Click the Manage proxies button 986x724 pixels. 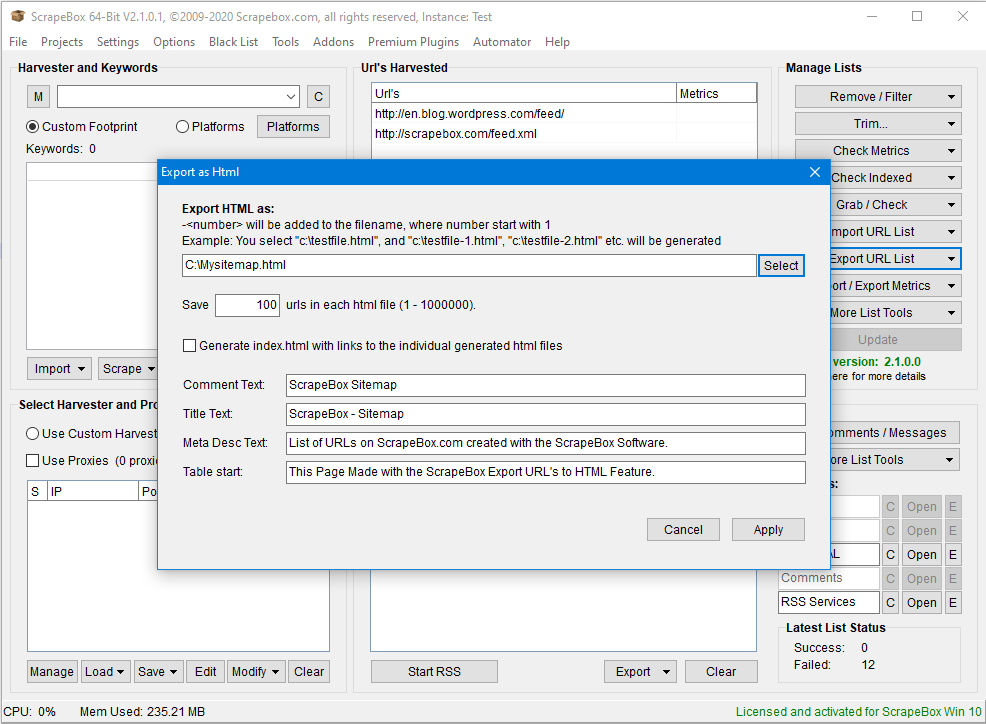[x=52, y=672]
